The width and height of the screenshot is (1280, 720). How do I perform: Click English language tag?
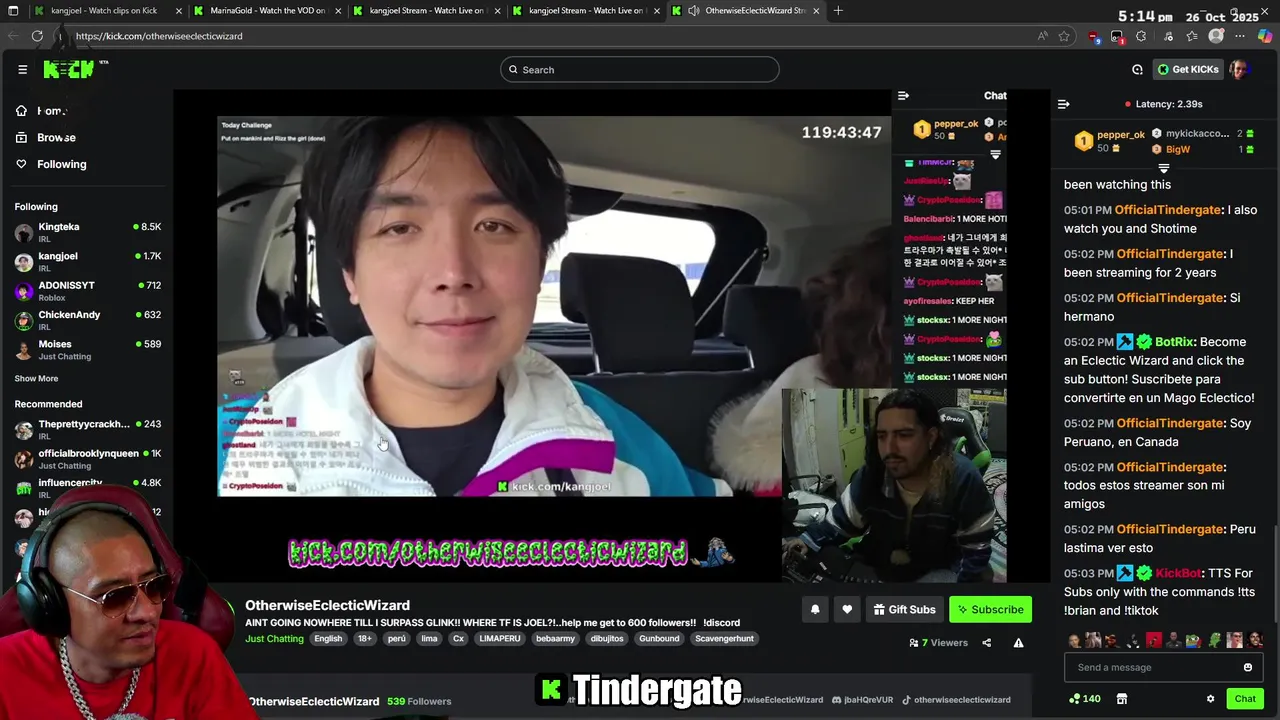tap(328, 639)
